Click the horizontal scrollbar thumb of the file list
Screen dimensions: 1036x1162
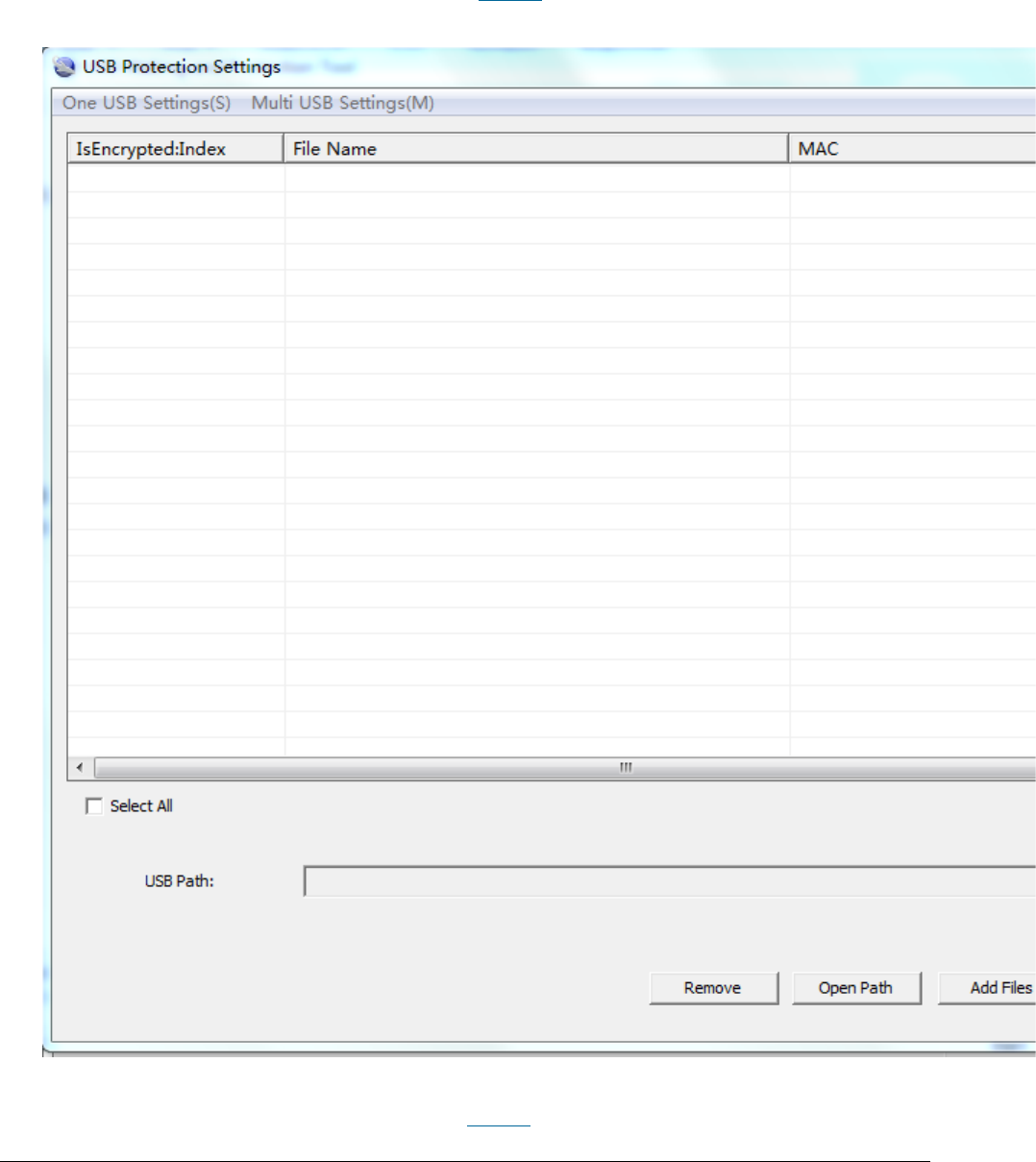(x=565, y=768)
